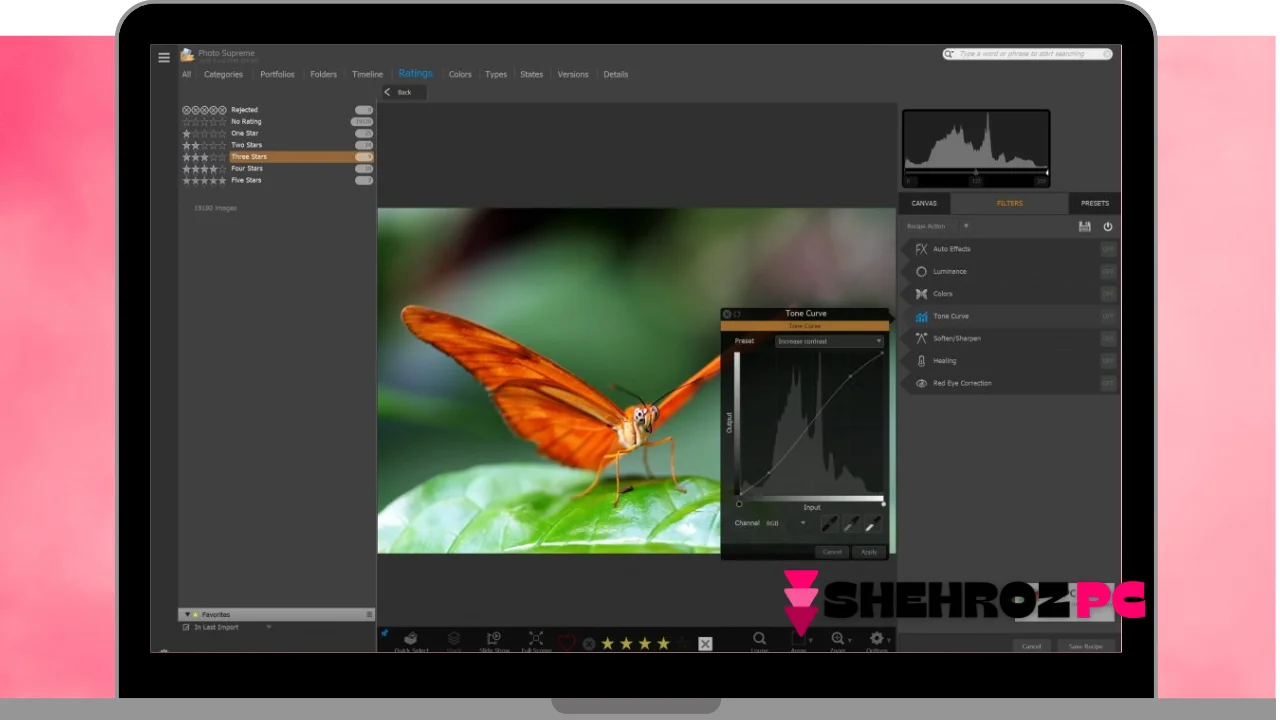Focus the search field at top right
This screenshot has width=1280, height=720.
coord(1028,54)
